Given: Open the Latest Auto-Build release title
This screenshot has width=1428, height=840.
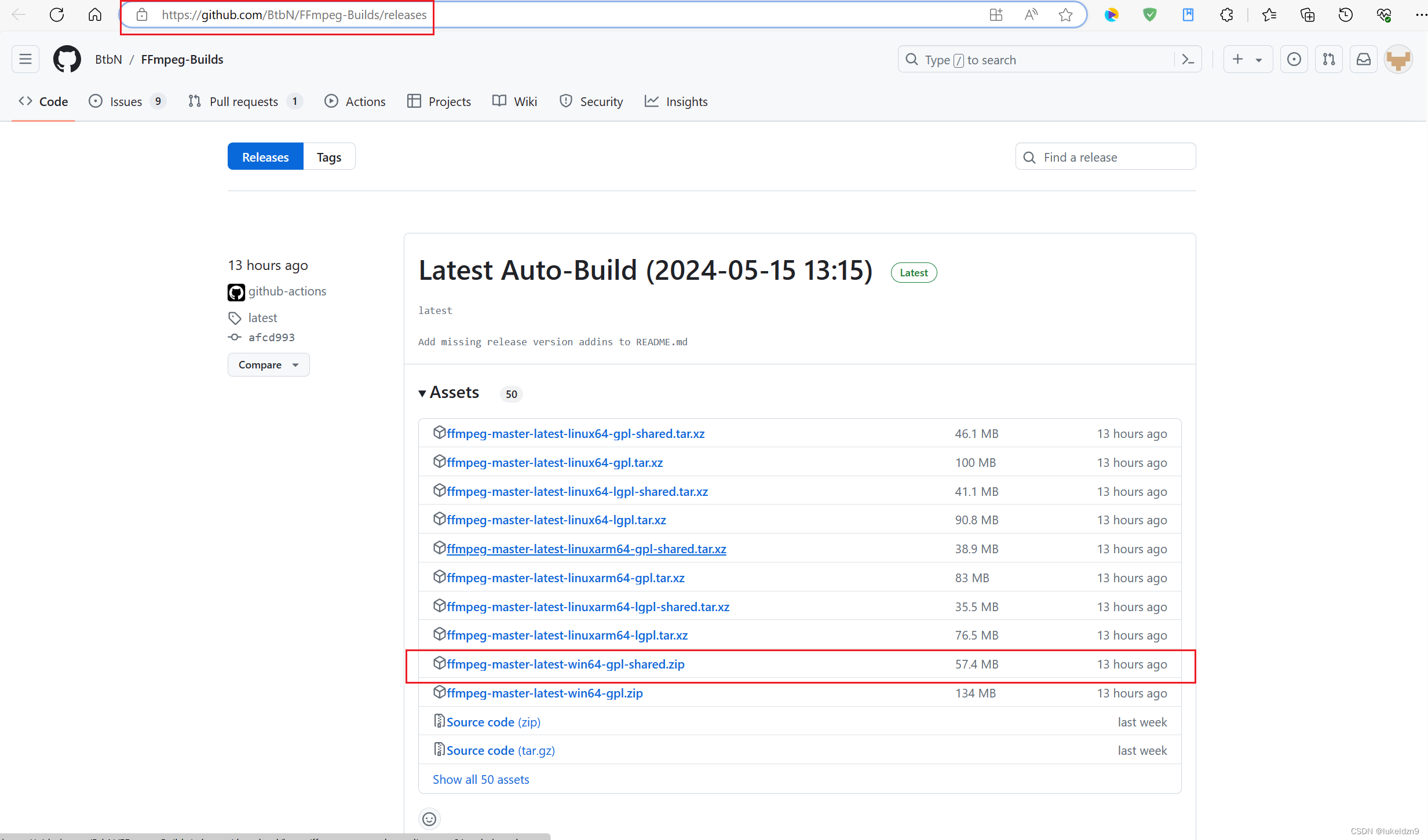Looking at the screenshot, I should 645,270.
